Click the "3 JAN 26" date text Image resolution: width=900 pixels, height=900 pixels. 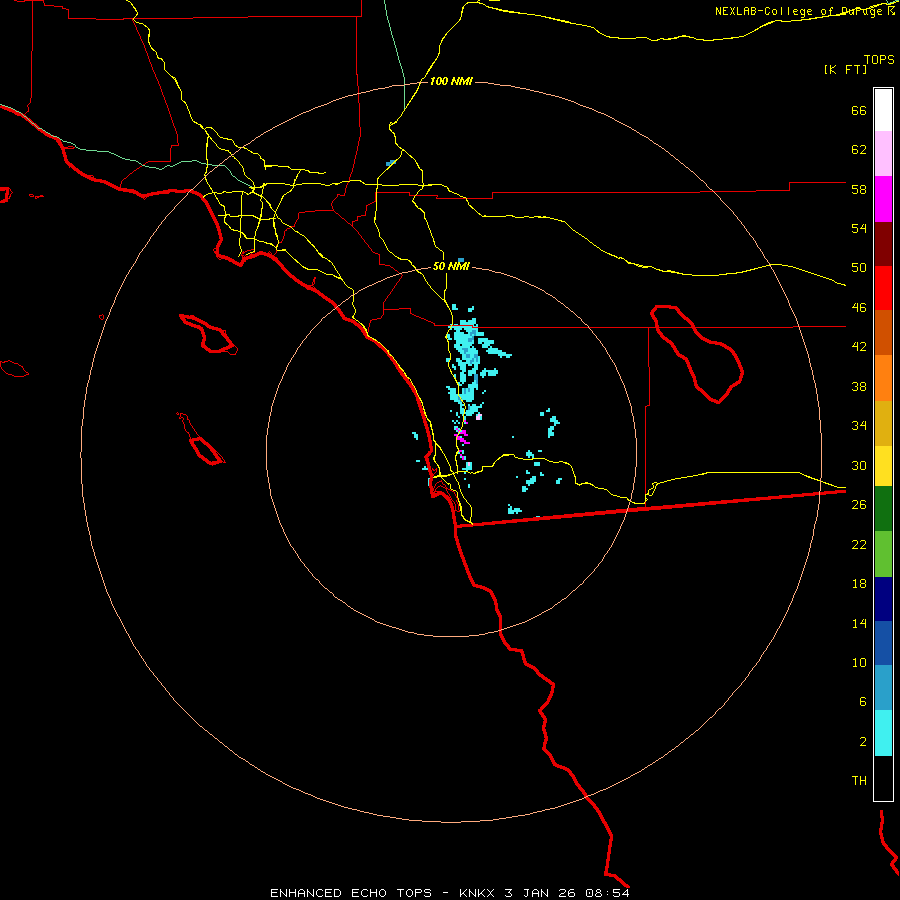click(541, 893)
